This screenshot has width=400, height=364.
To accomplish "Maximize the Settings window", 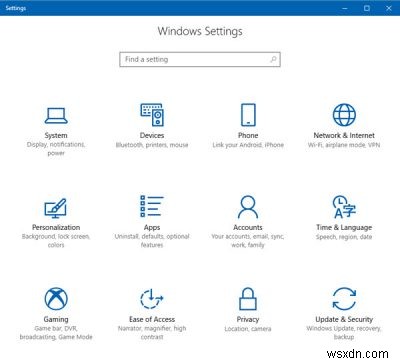I will click(367, 8).
